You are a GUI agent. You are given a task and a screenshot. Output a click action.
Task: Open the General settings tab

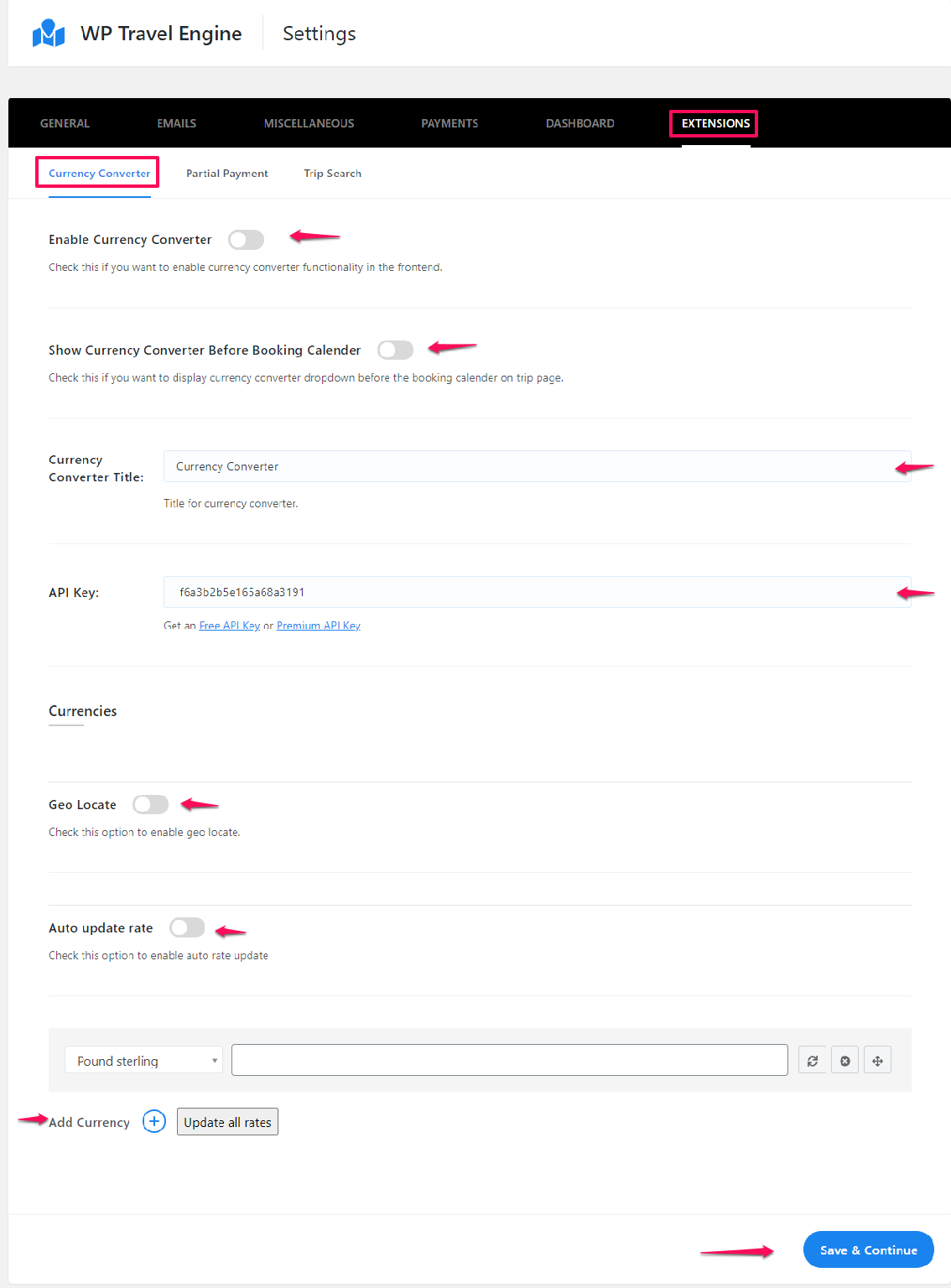tap(65, 123)
